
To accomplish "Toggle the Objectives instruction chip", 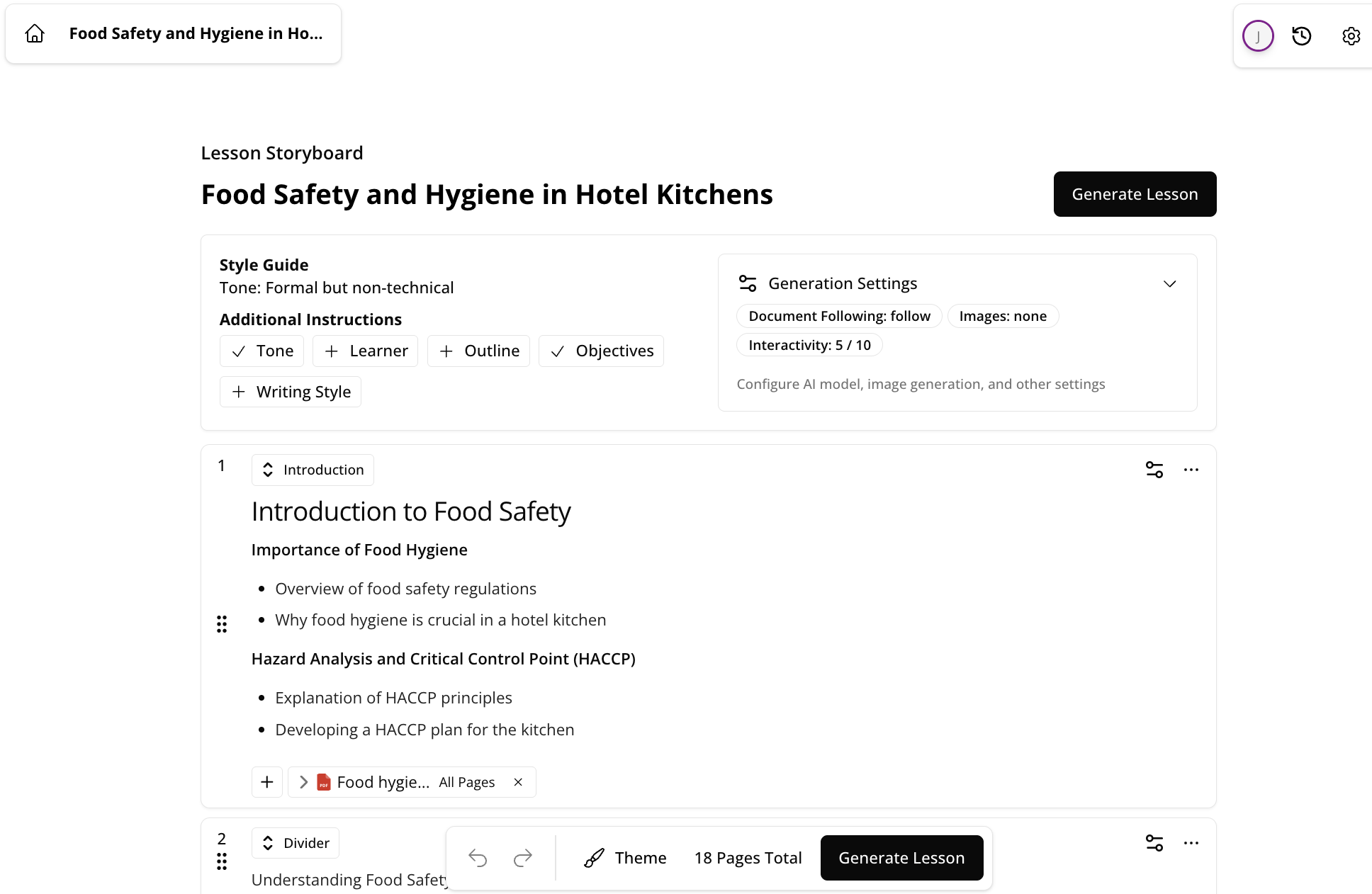I will pyautogui.click(x=601, y=351).
